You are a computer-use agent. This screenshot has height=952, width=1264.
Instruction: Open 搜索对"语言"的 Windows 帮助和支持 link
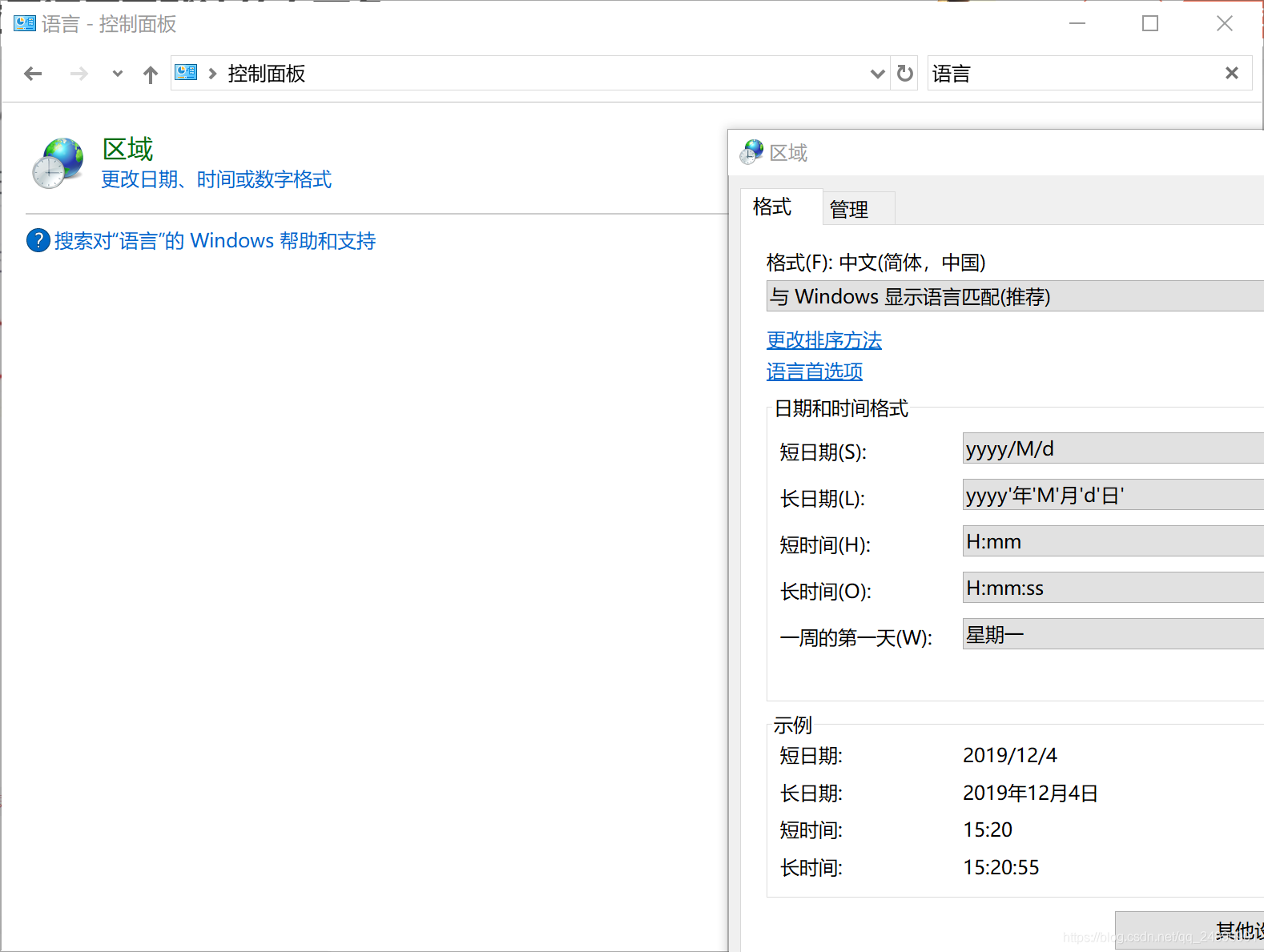(x=215, y=241)
